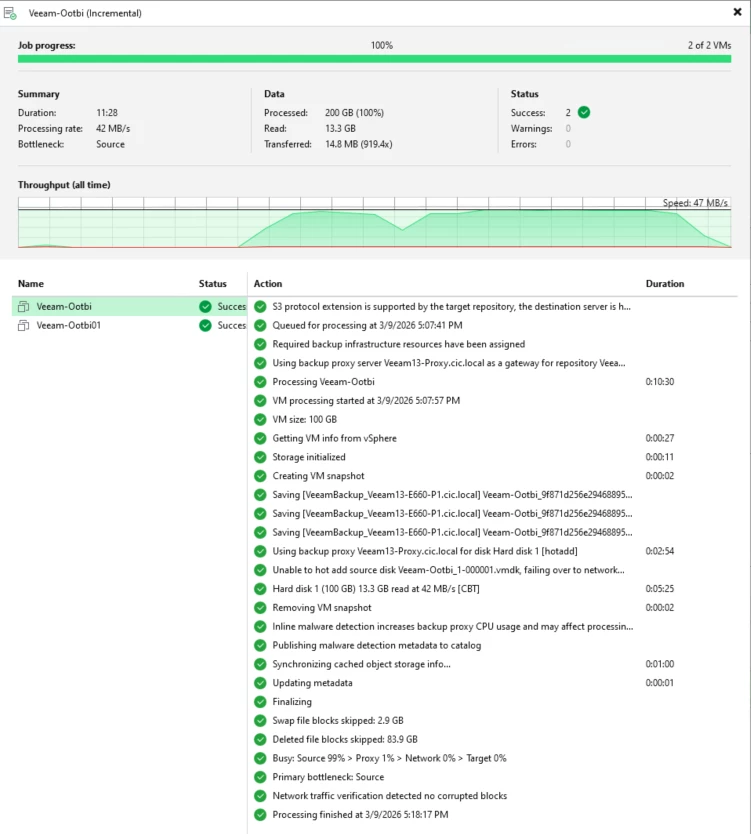Screen dimensions: 751x834
Task: Click Processing rate value 42 MB/s
Action: (113, 128)
